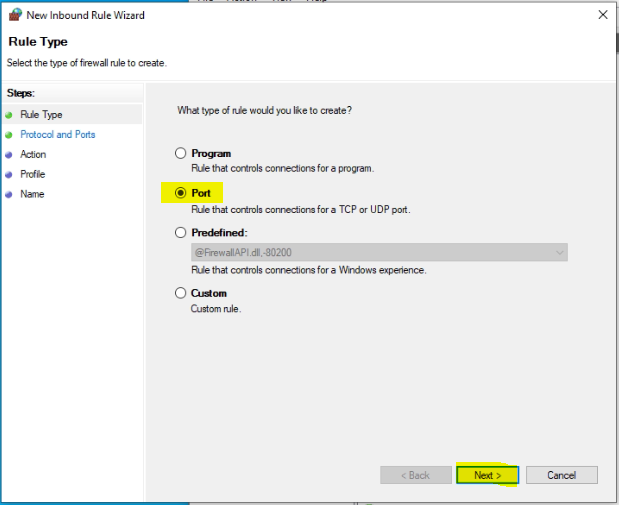Close the New Inbound Rule Wizard
The width and height of the screenshot is (619, 505).
603,15
